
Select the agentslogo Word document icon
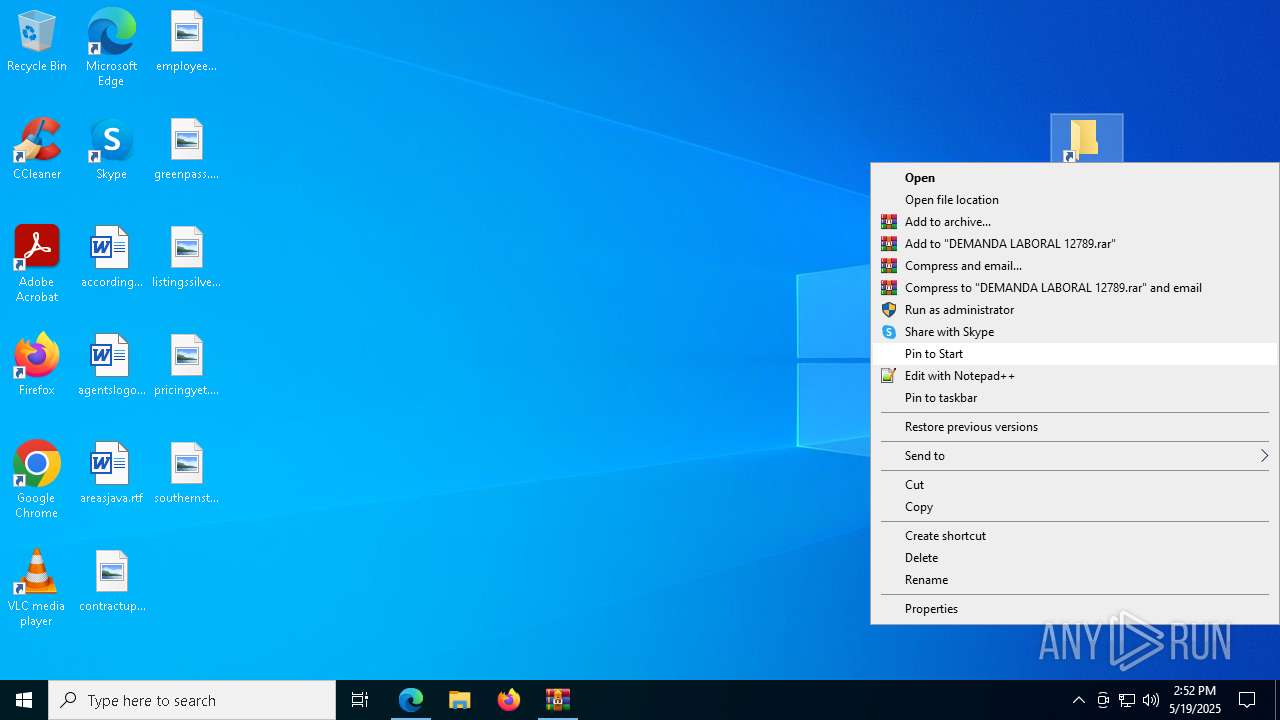click(x=111, y=366)
